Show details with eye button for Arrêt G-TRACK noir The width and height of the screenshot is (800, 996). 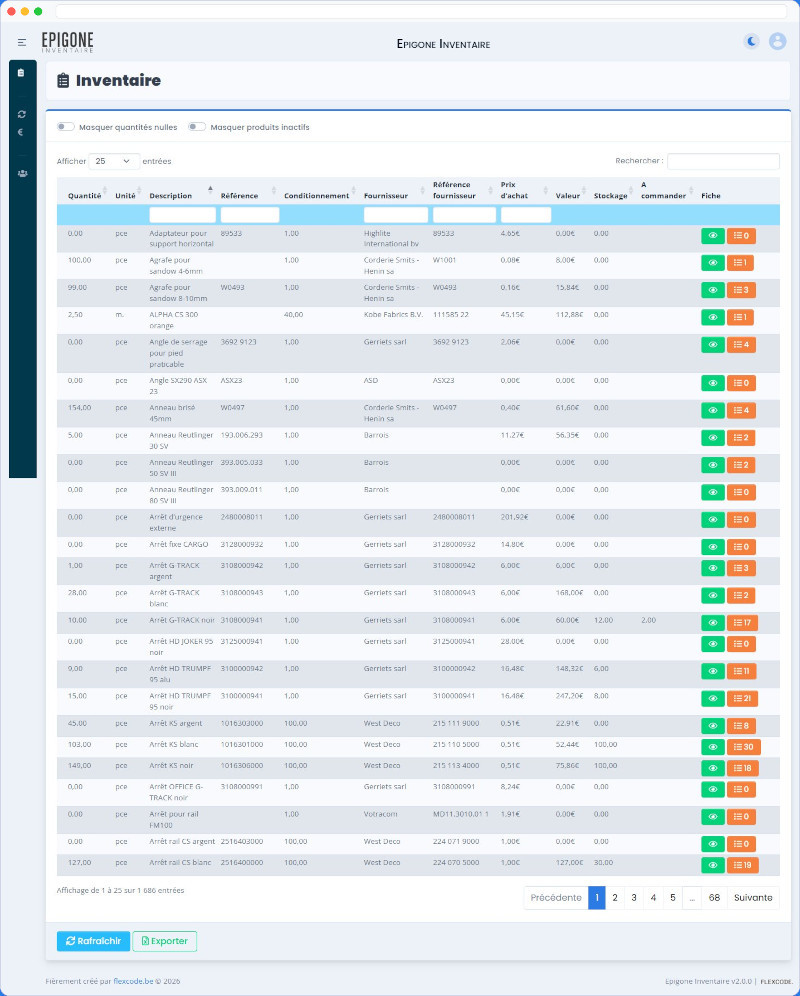coord(712,623)
